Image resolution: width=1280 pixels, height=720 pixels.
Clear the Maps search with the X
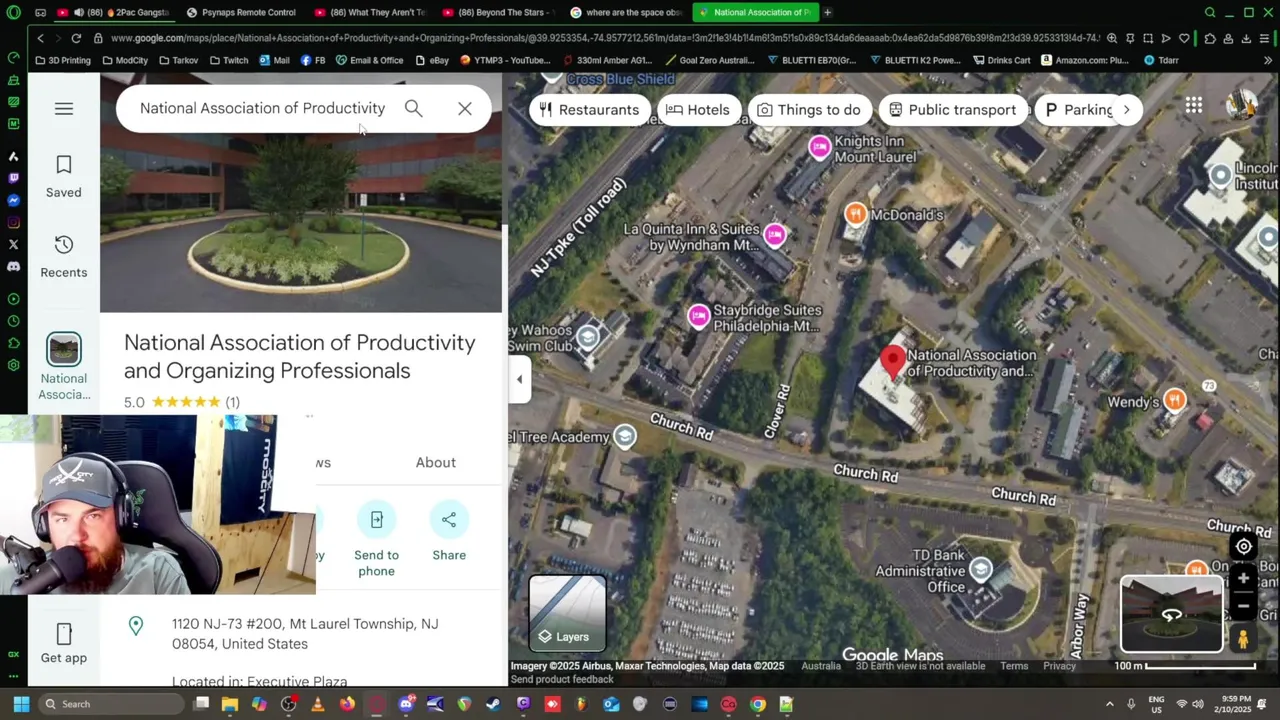point(465,108)
